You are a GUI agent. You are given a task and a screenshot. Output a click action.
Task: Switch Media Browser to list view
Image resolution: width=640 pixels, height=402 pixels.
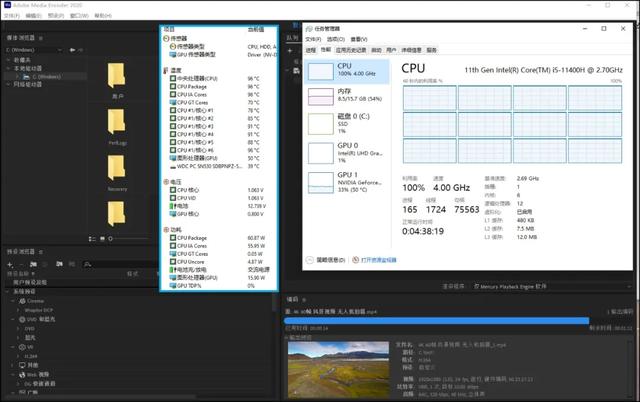point(92,239)
